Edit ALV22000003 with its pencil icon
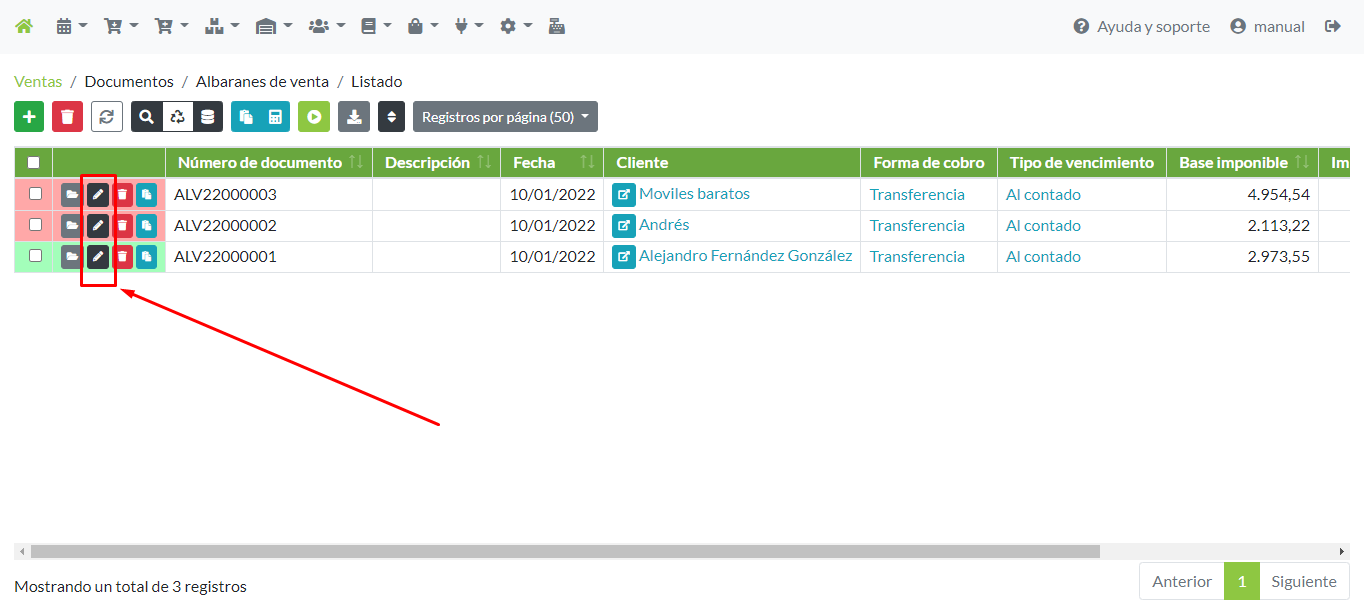The width and height of the screenshot is (1364, 609). [x=97, y=195]
